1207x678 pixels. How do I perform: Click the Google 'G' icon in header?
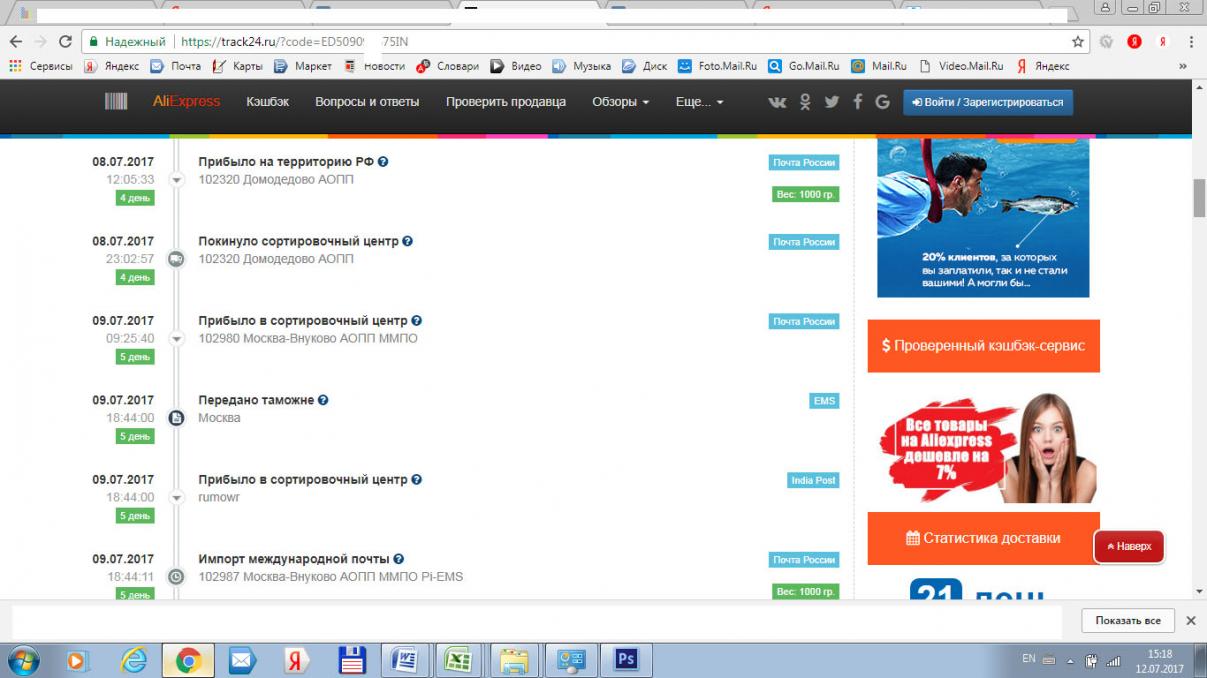[x=882, y=102]
